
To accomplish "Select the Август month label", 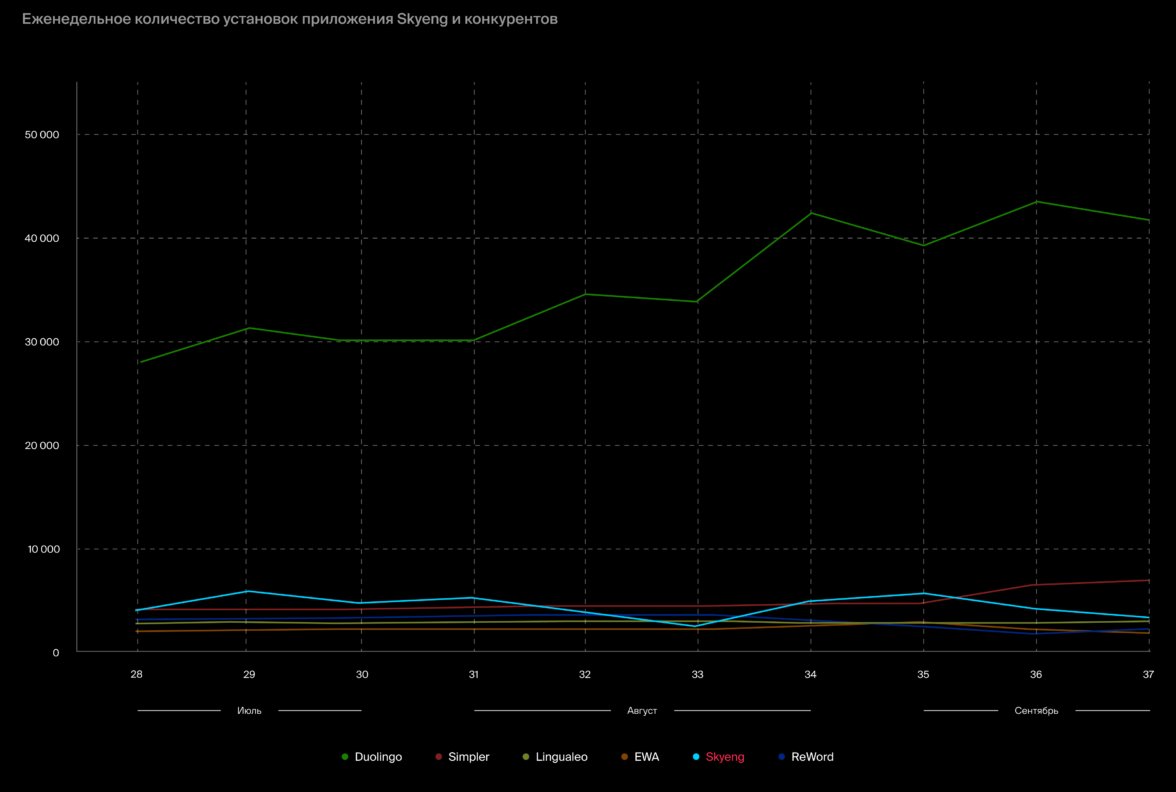I will click(642, 711).
